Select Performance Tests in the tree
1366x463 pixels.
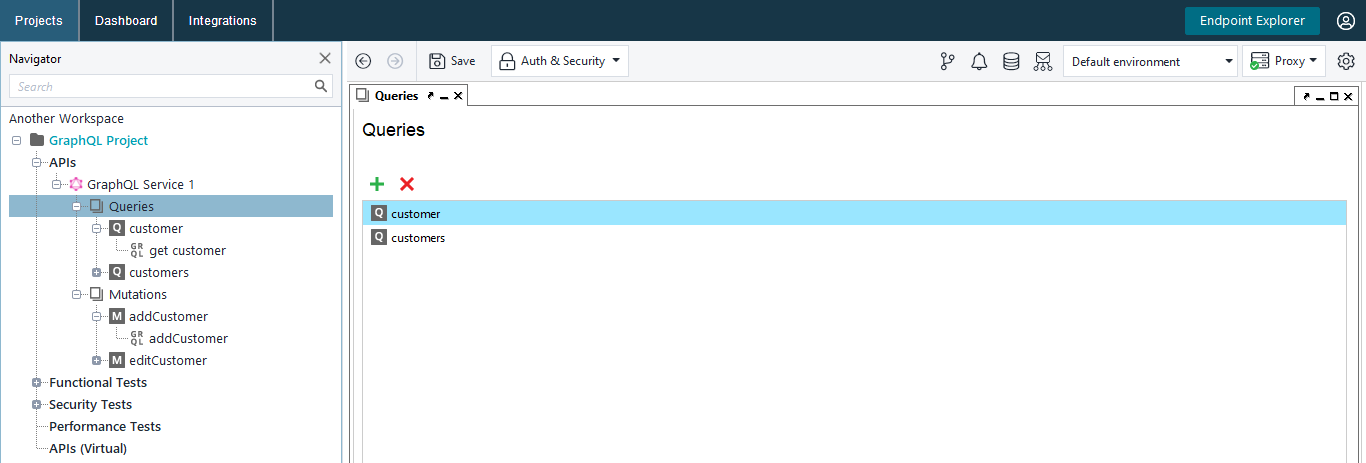pos(105,426)
